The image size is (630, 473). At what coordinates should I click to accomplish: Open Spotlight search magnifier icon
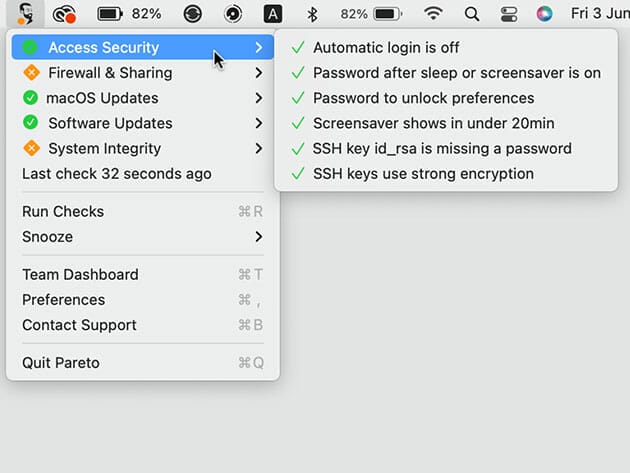point(472,14)
